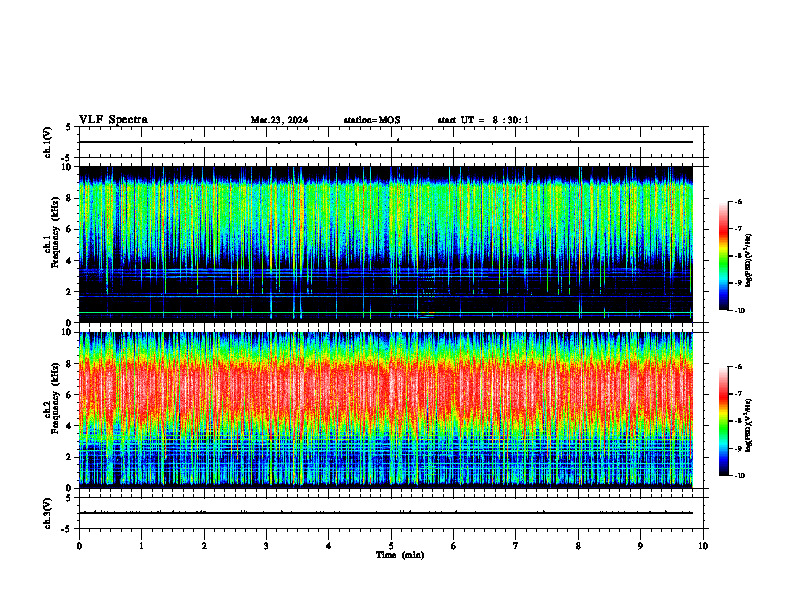The image size is (792, 612).
Task: Click the "-10" label on ch.2 color bar
Action: pos(739,476)
